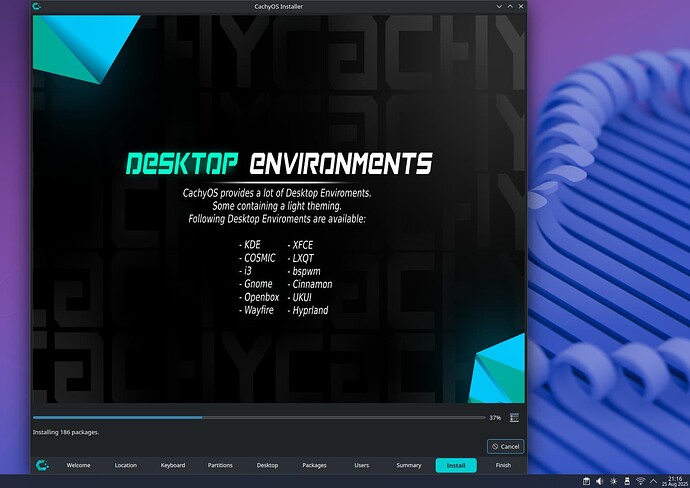This screenshot has width=690, height=488.
Task: Select the Desktop step
Action: 267,465
